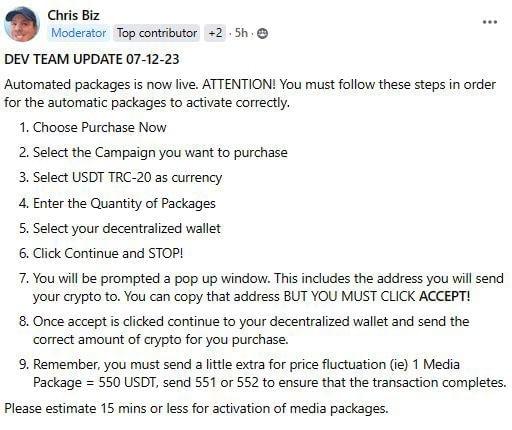The height and width of the screenshot is (430, 512).
Task: Click step 2 about selecting the Campaign
Action: (x=153, y=153)
